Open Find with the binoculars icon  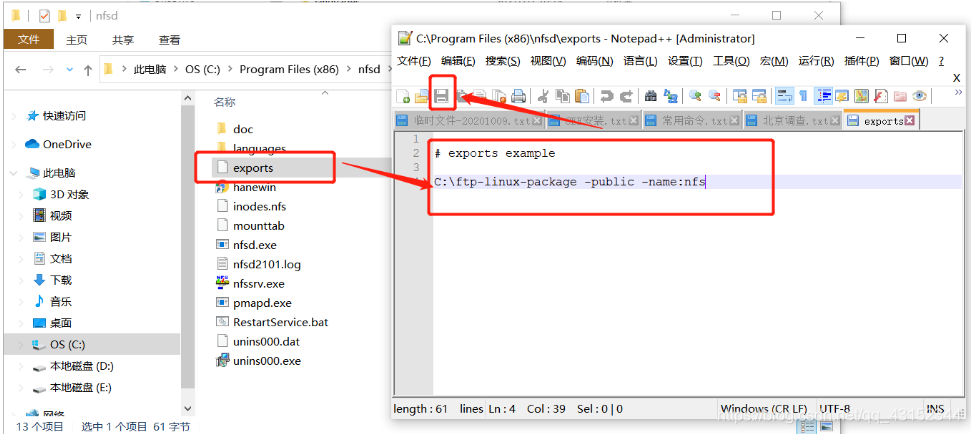(651, 96)
